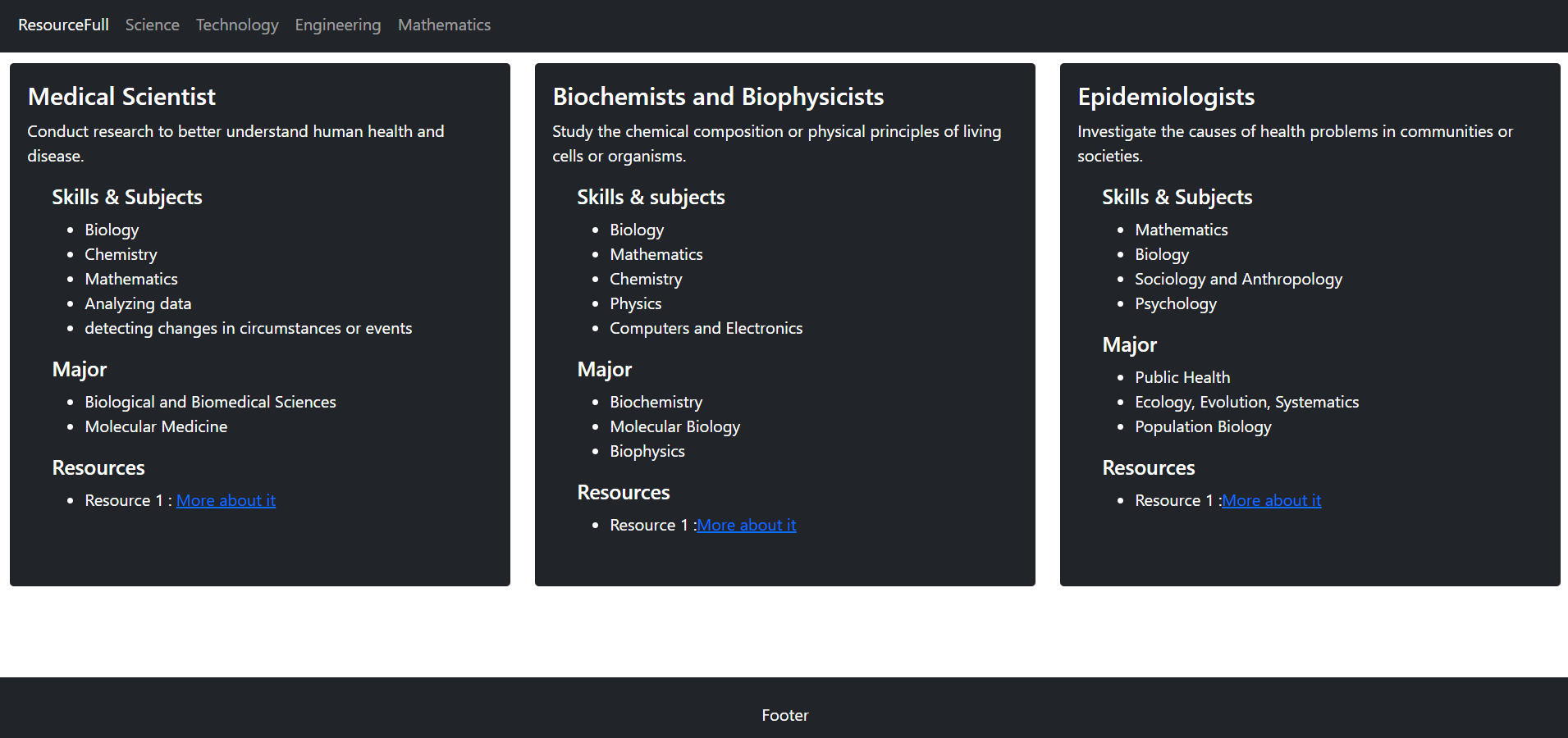
Task: Click the Biochemists and Biophysicists heading
Action: (x=718, y=96)
